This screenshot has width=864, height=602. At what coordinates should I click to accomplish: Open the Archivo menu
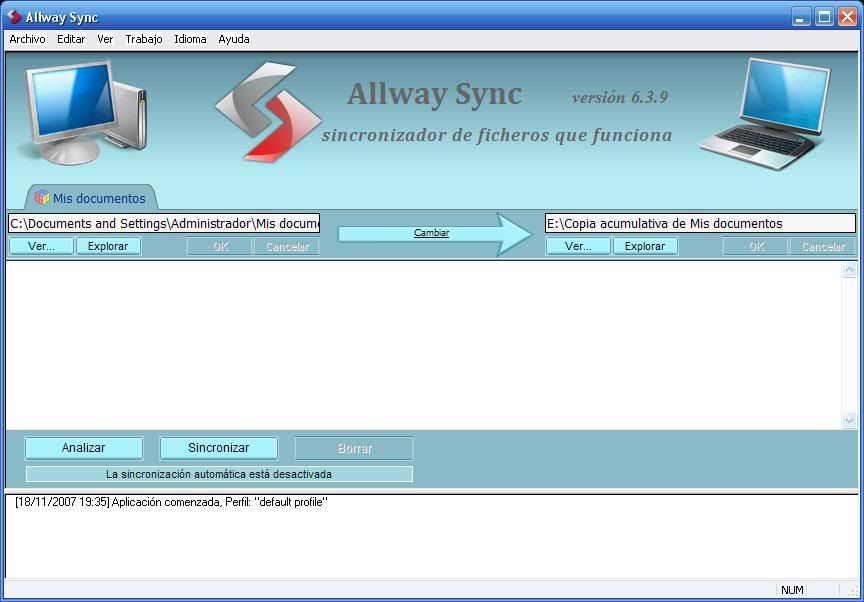[27, 39]
